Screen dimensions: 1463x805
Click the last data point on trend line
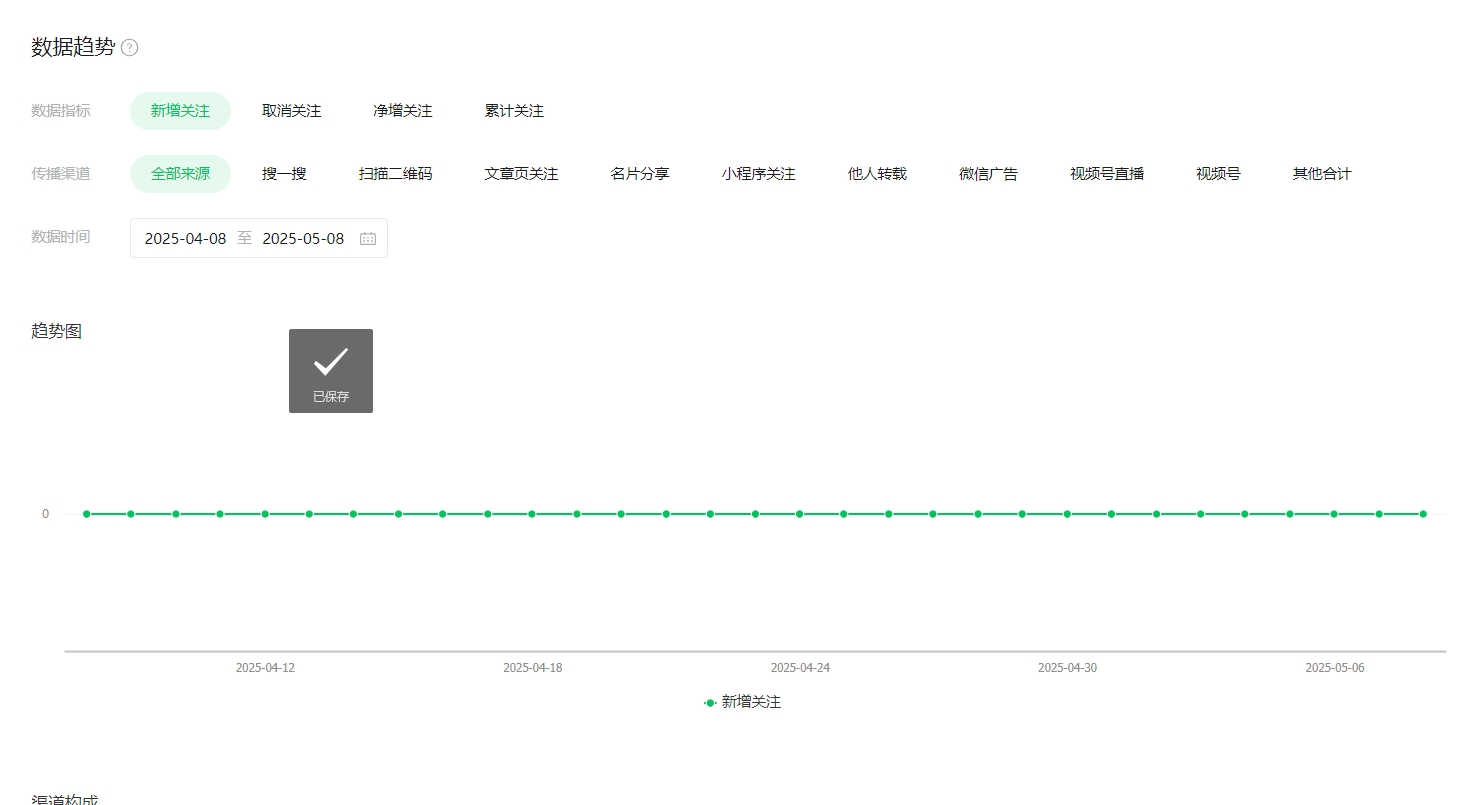click(1423, 514)
